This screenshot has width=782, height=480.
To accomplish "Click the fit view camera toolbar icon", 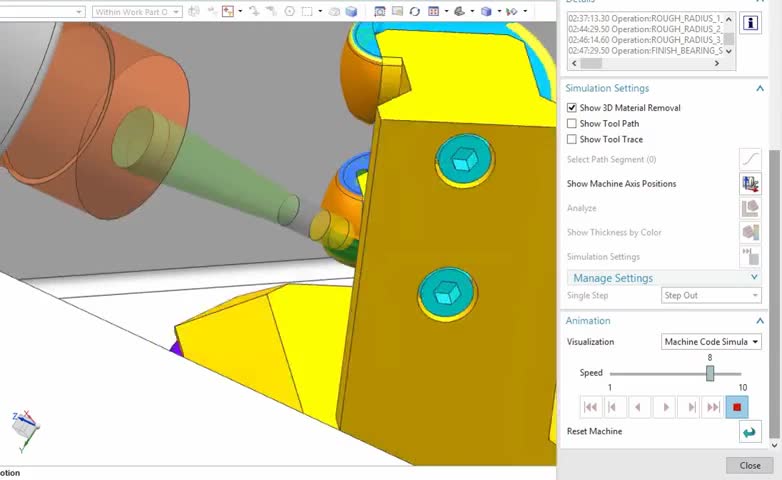I will pos(380,11).
